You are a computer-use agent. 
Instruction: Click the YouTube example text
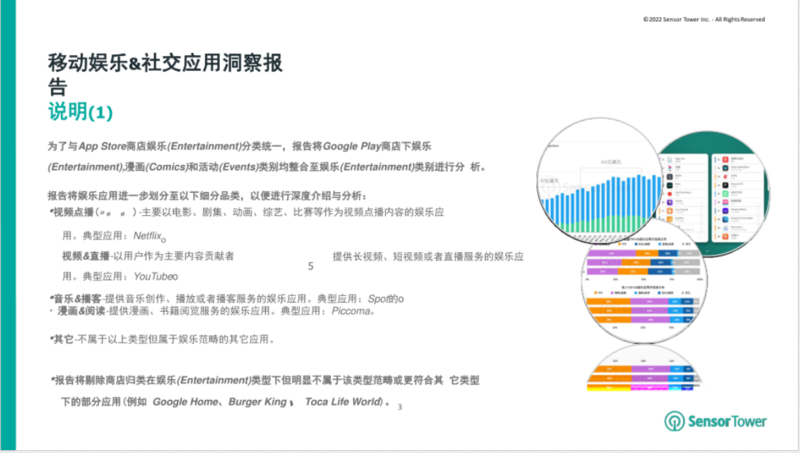point(154,276)
